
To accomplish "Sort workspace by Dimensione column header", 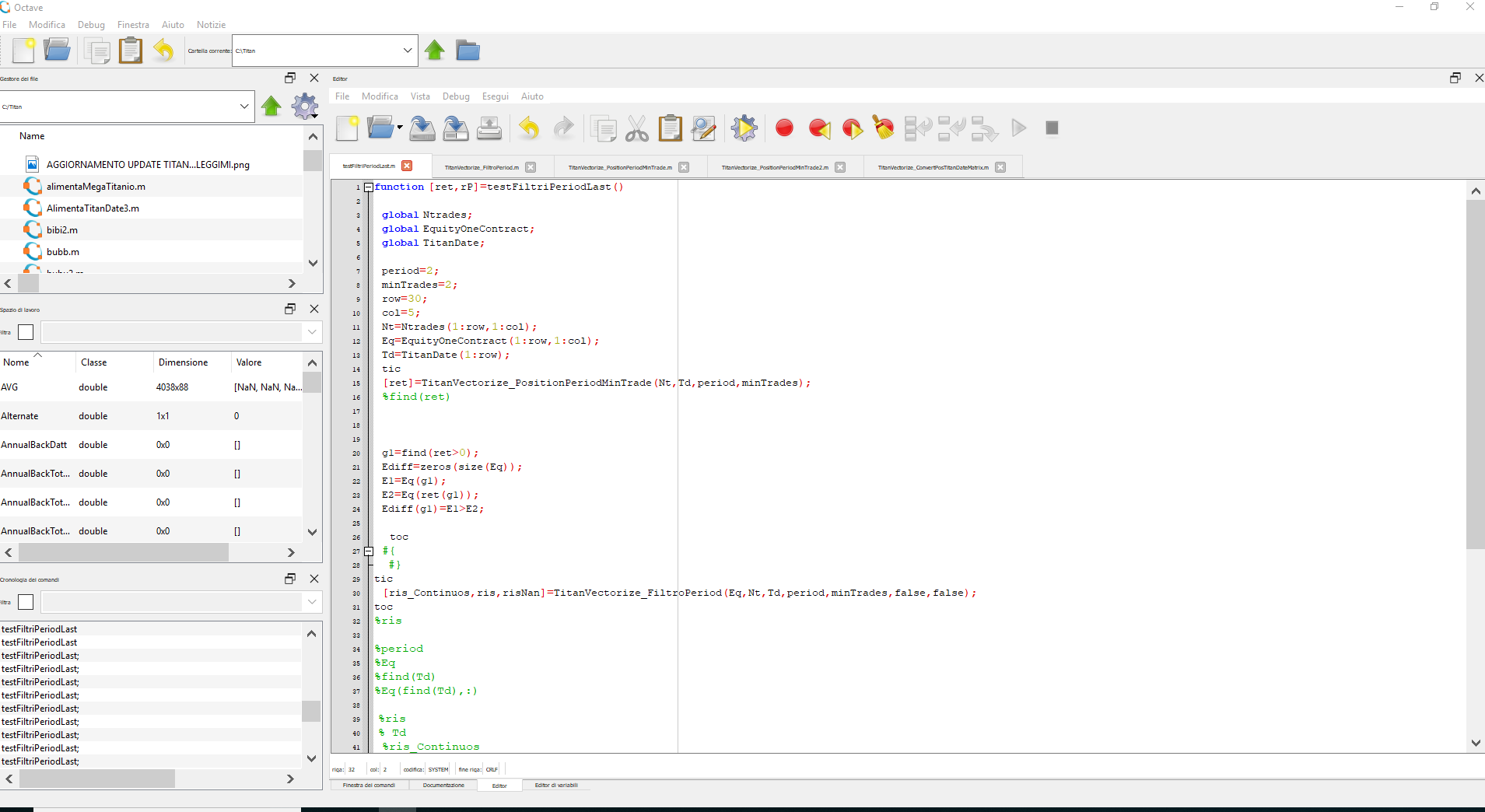I will [x=183, y=362].
